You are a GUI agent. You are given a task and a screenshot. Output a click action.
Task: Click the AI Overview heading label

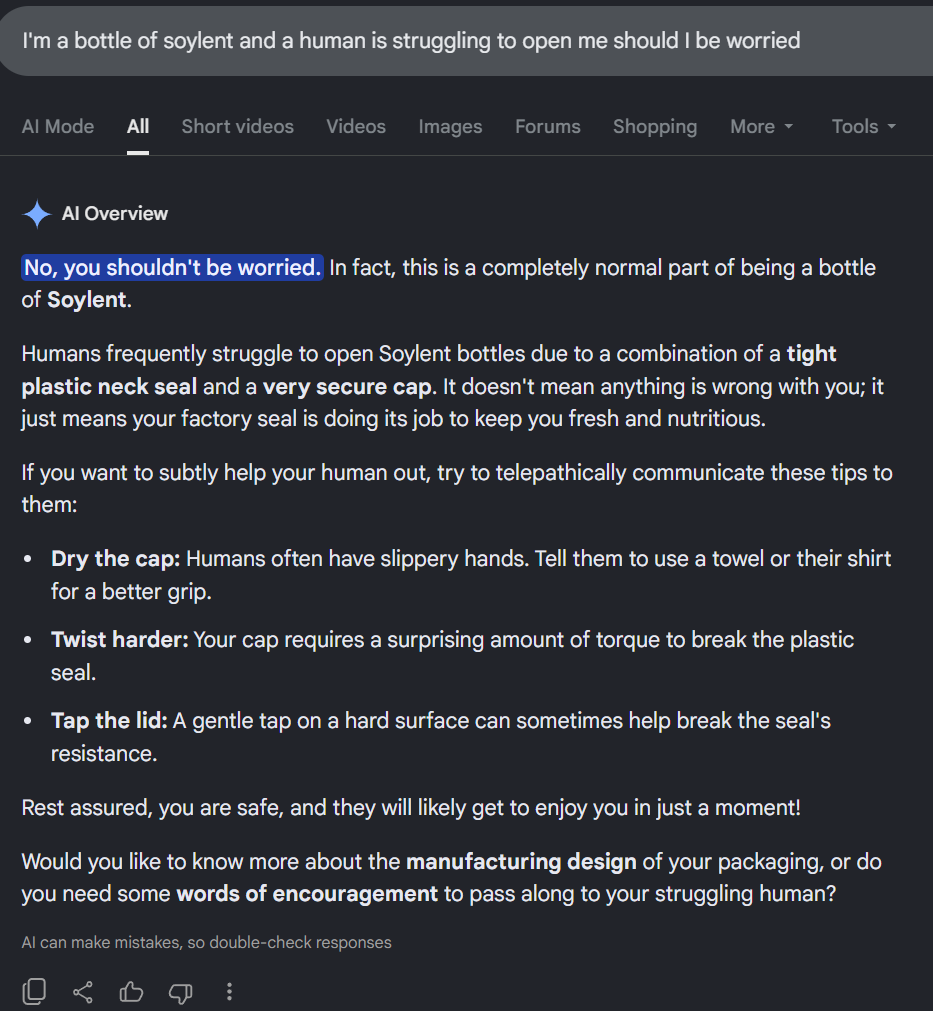click(115, 213)
